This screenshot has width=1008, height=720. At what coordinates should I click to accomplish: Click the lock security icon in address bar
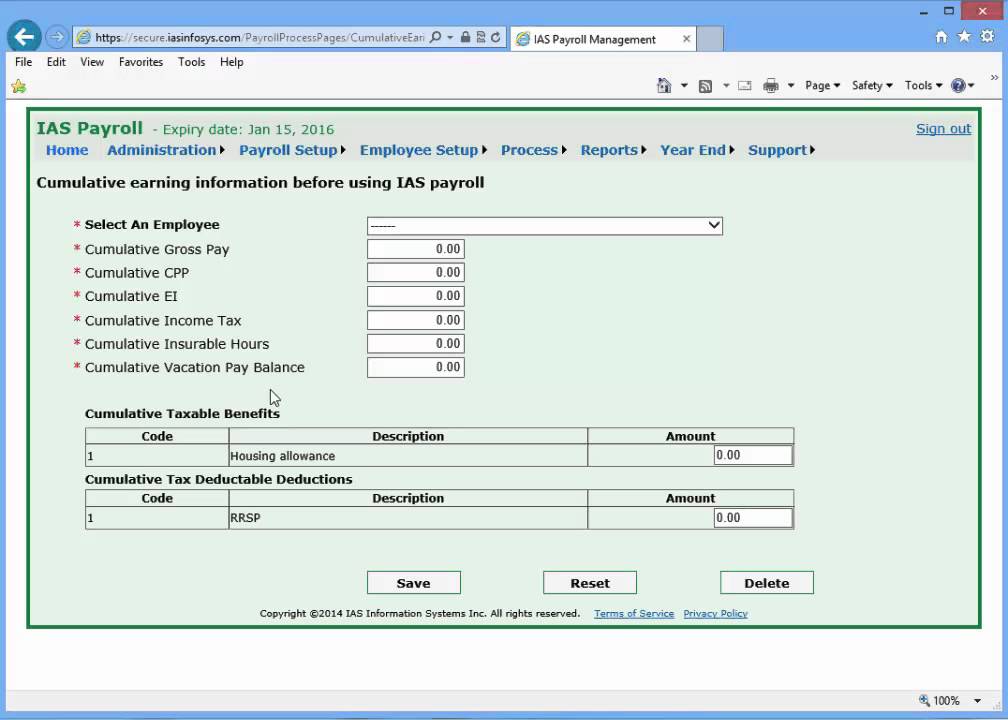(465, 37)
